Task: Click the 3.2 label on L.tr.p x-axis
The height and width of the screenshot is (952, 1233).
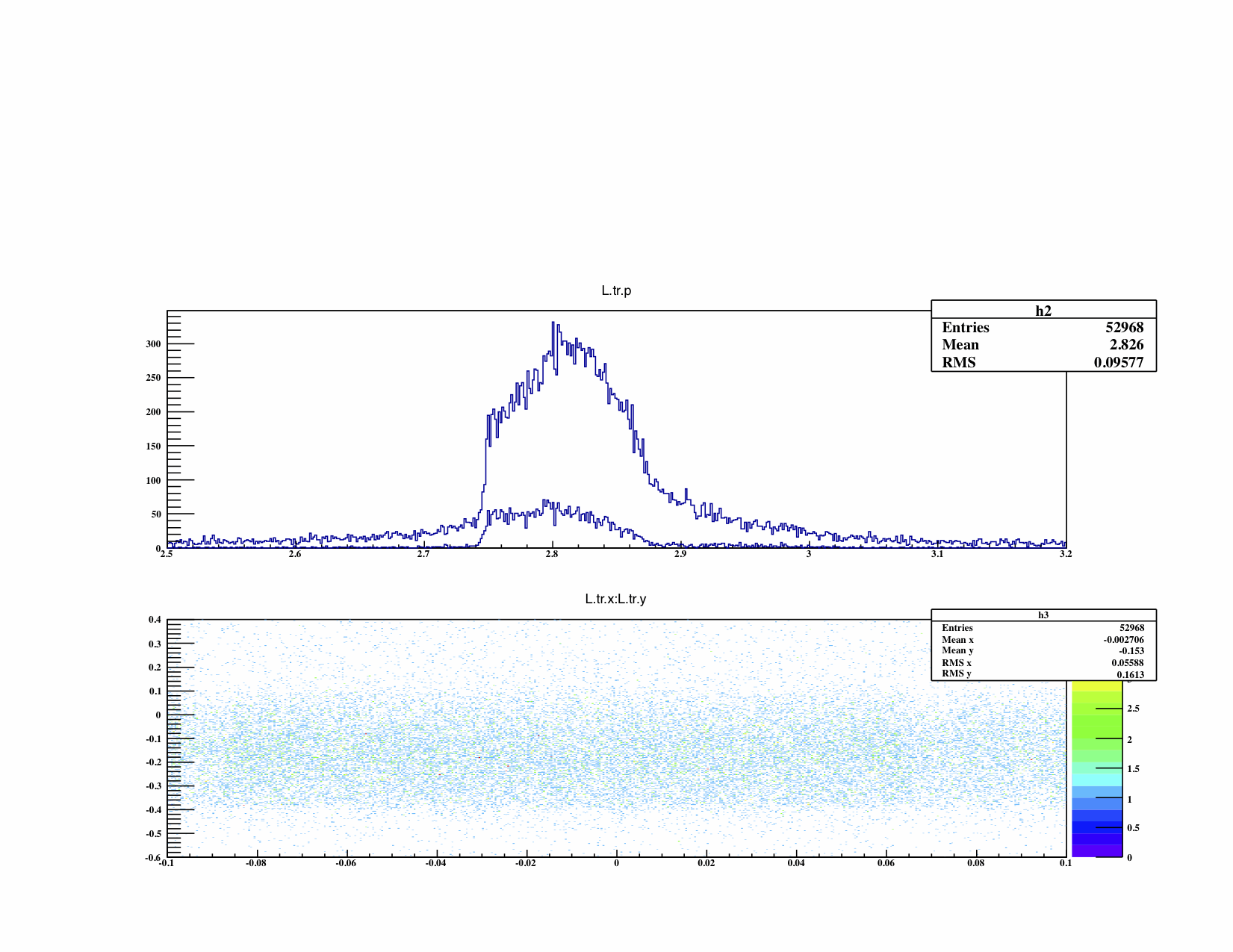Action: point(1066,554)
